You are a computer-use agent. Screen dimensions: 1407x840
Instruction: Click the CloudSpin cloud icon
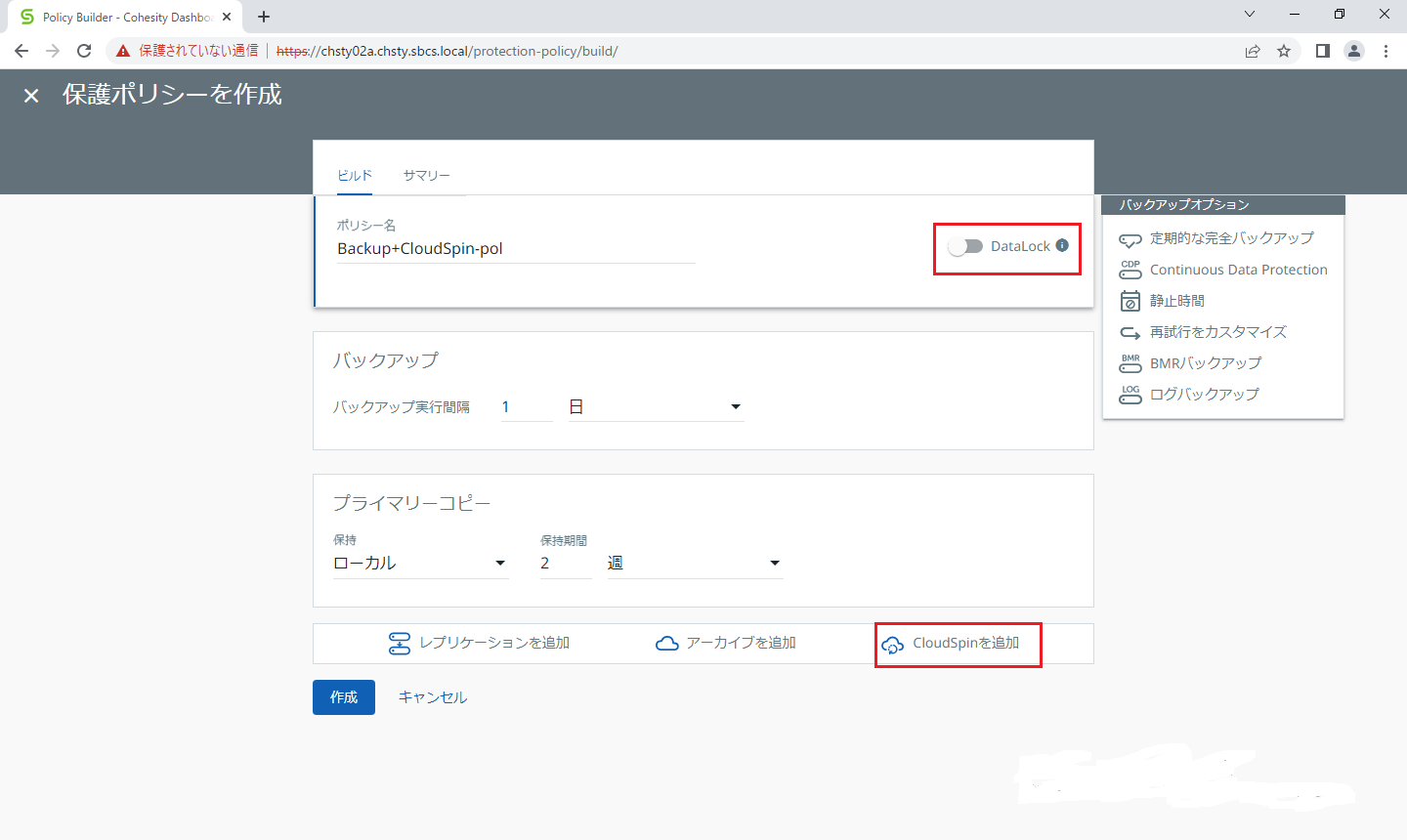point(892,645)
